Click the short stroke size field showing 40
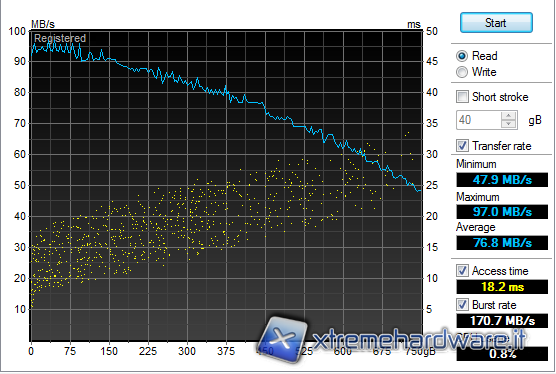 (x=479, y=120)
